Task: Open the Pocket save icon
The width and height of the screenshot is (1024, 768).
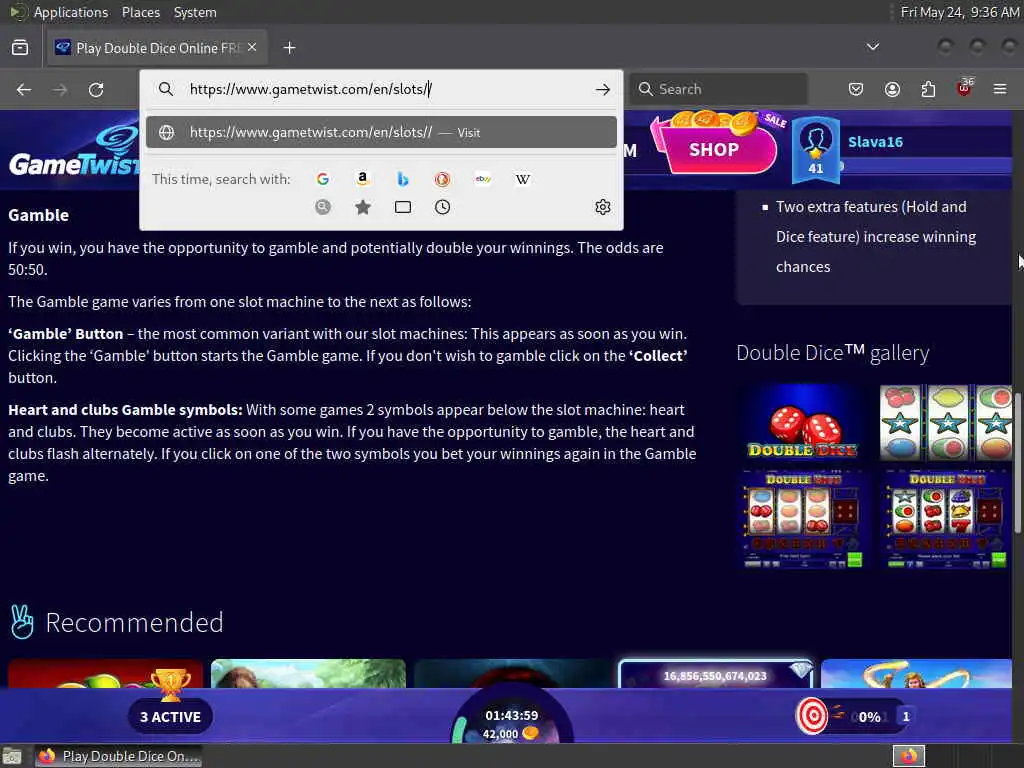Action: (x=856, y=89)
